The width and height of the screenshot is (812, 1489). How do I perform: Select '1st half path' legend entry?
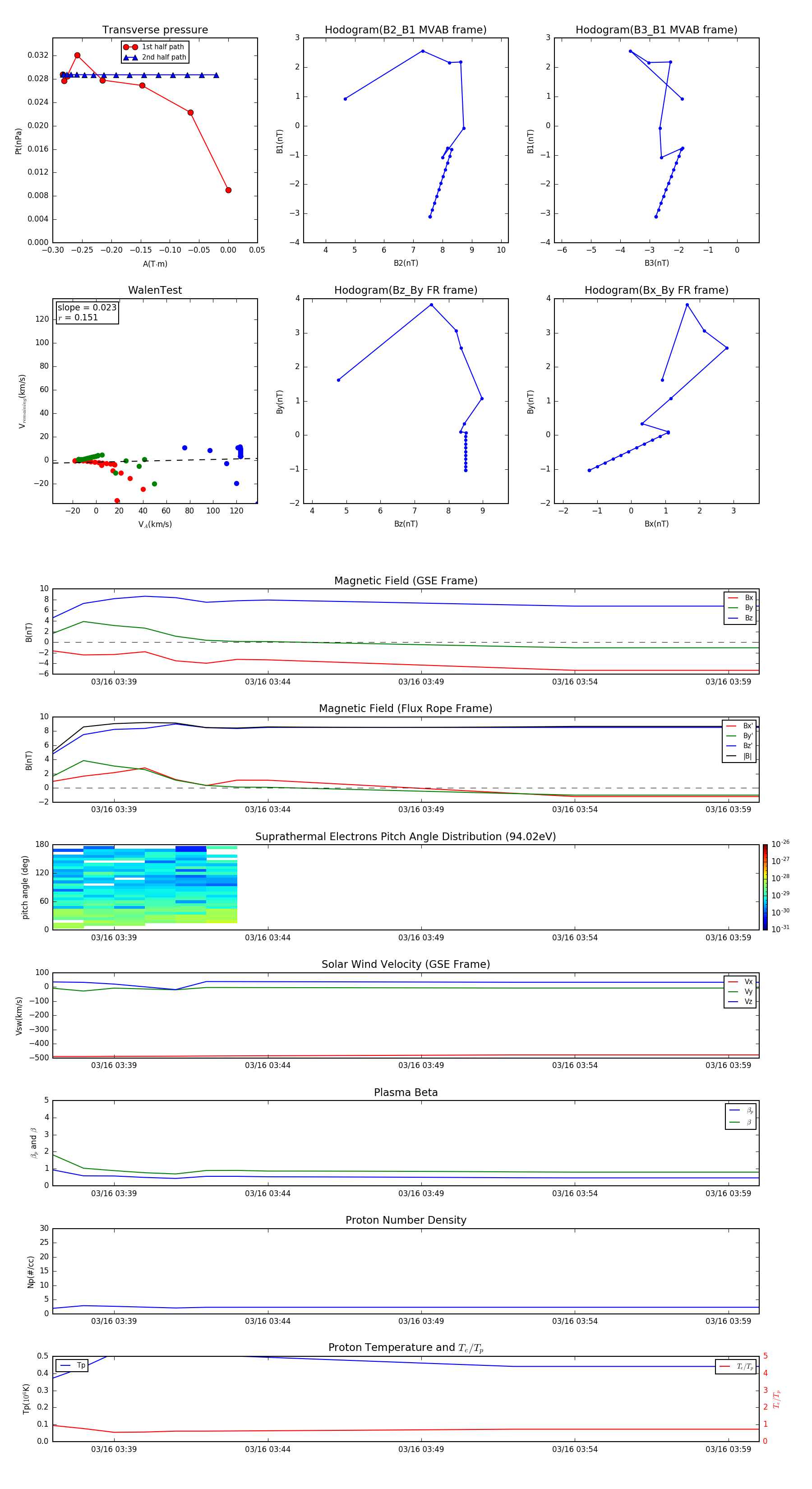(154, 47)
